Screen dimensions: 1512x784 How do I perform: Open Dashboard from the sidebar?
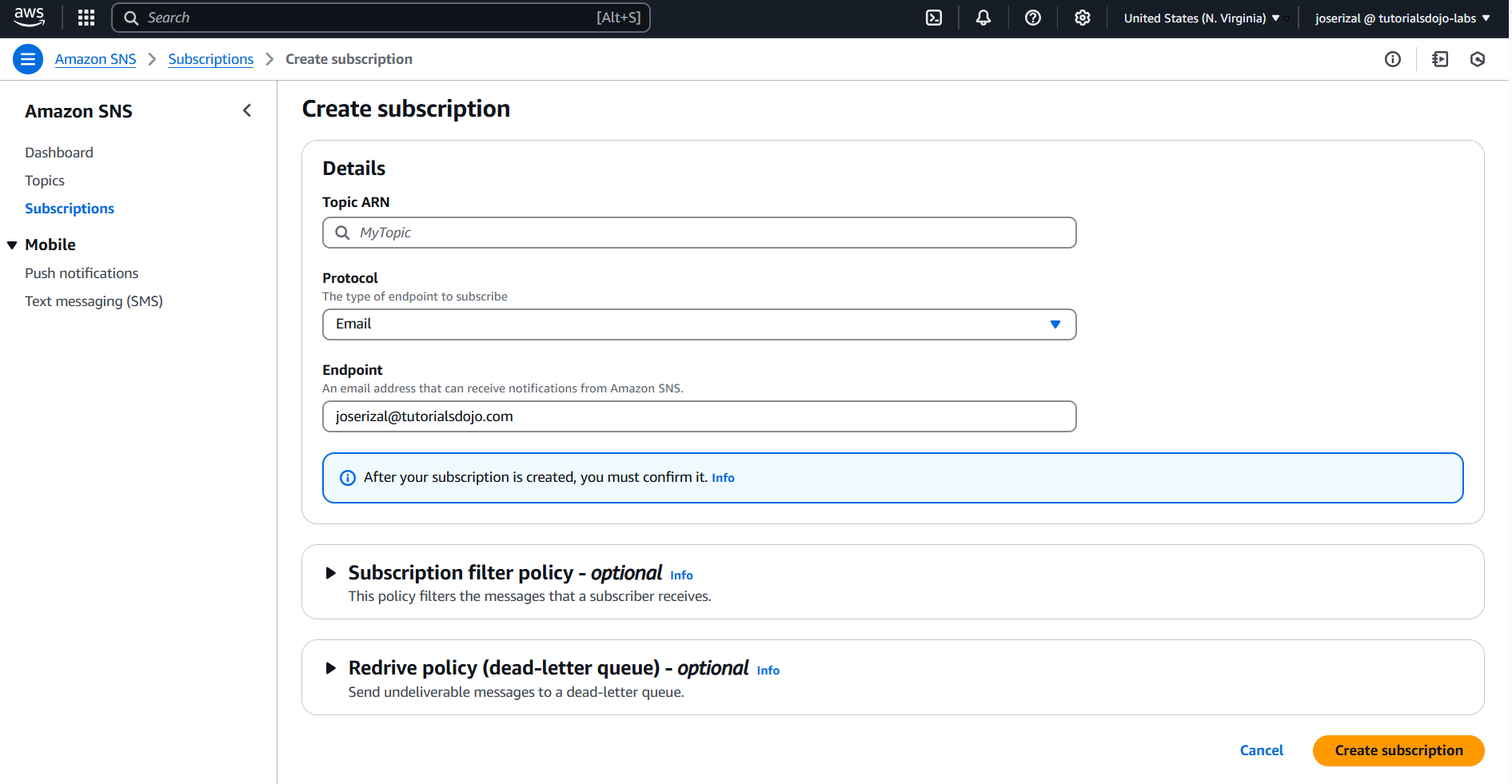(x=59, y=153)
